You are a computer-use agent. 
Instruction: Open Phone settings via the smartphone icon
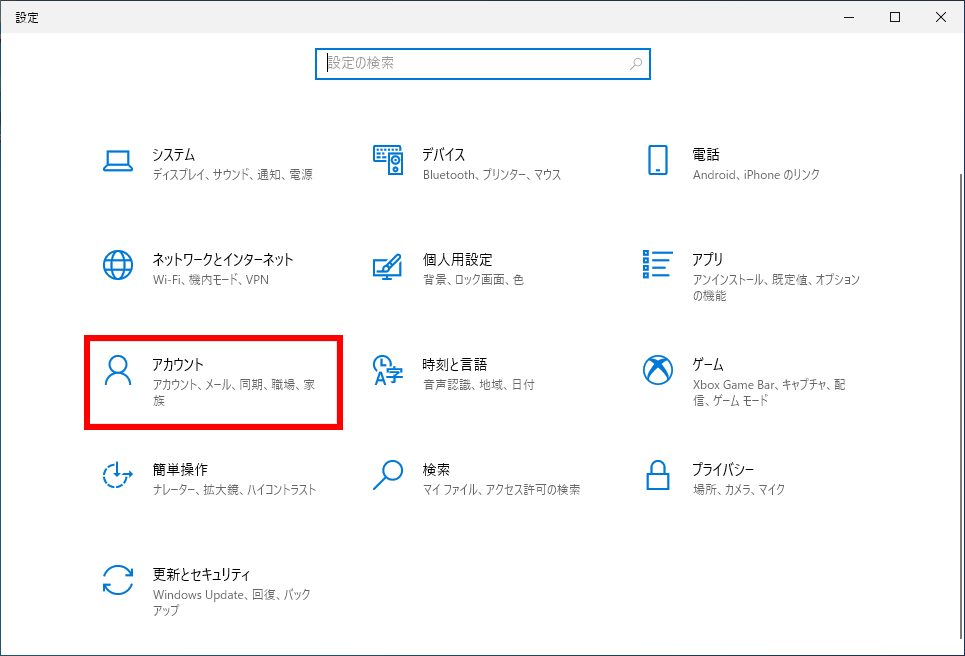(x=657, y=160)
